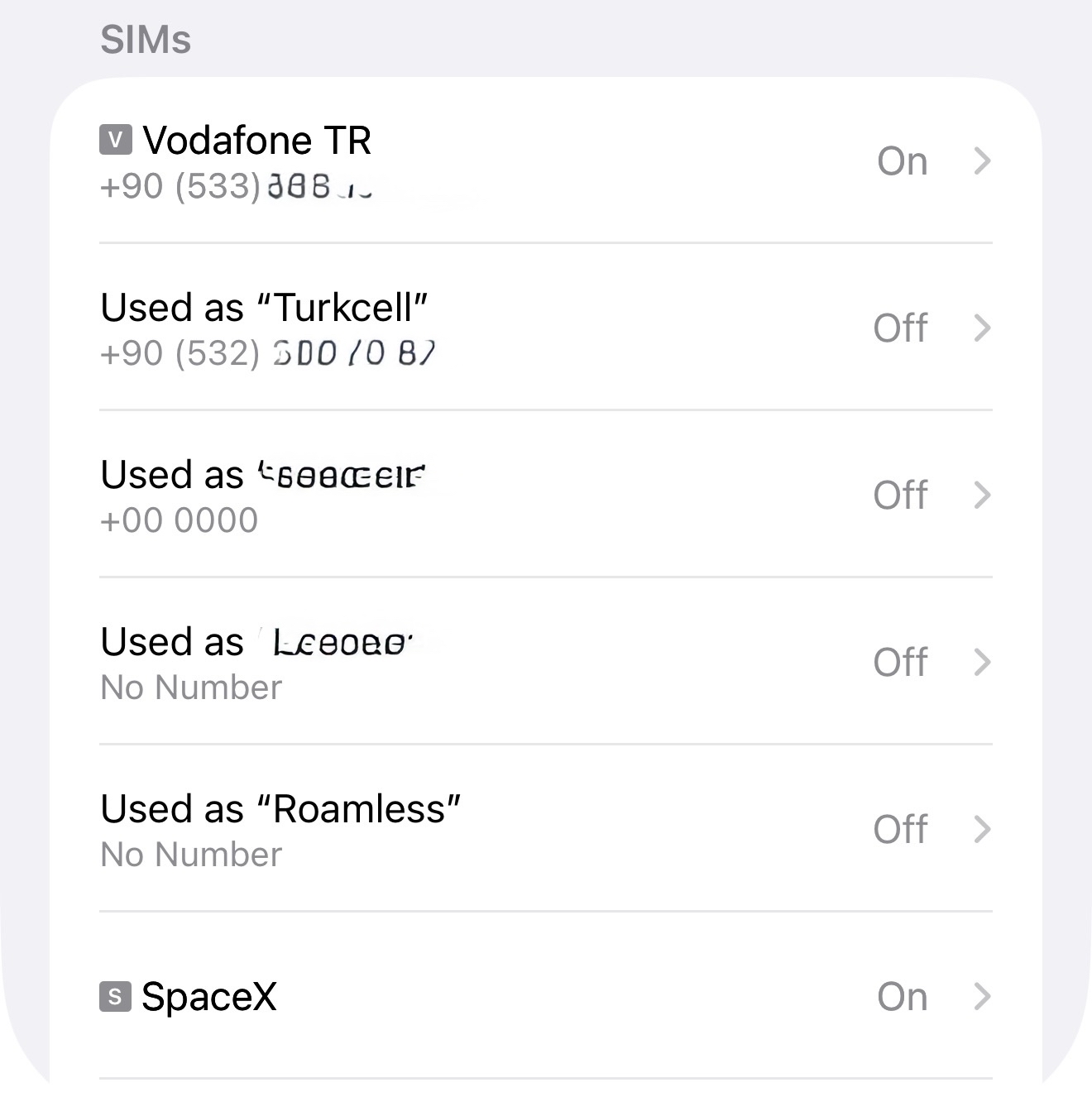Viewport: 1092px width, 1097px height.
Task: Tap the +90 (532) phone number
Action: (x=267, y=354)
